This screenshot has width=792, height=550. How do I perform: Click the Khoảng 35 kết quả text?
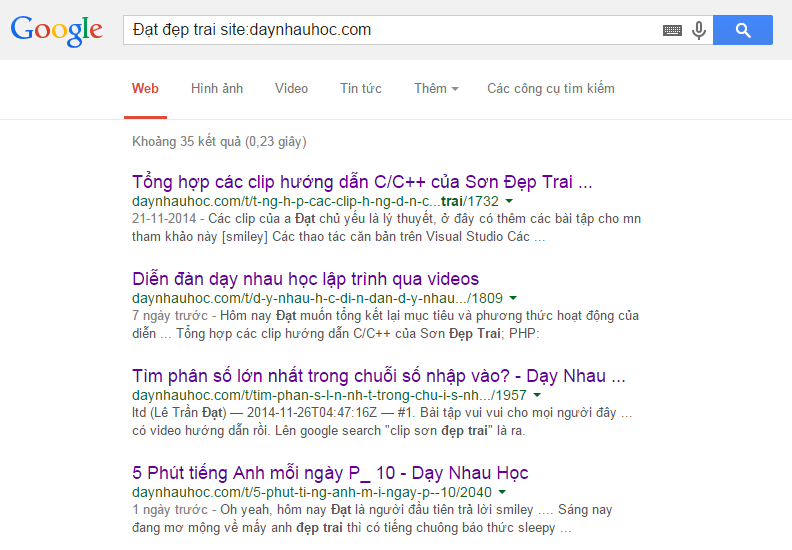(219, 141)
